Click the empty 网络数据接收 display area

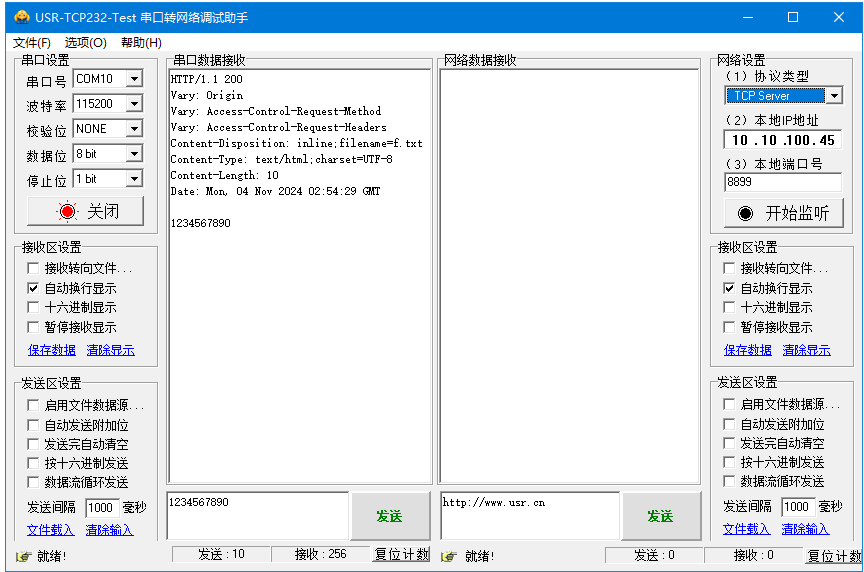point(570,277)
